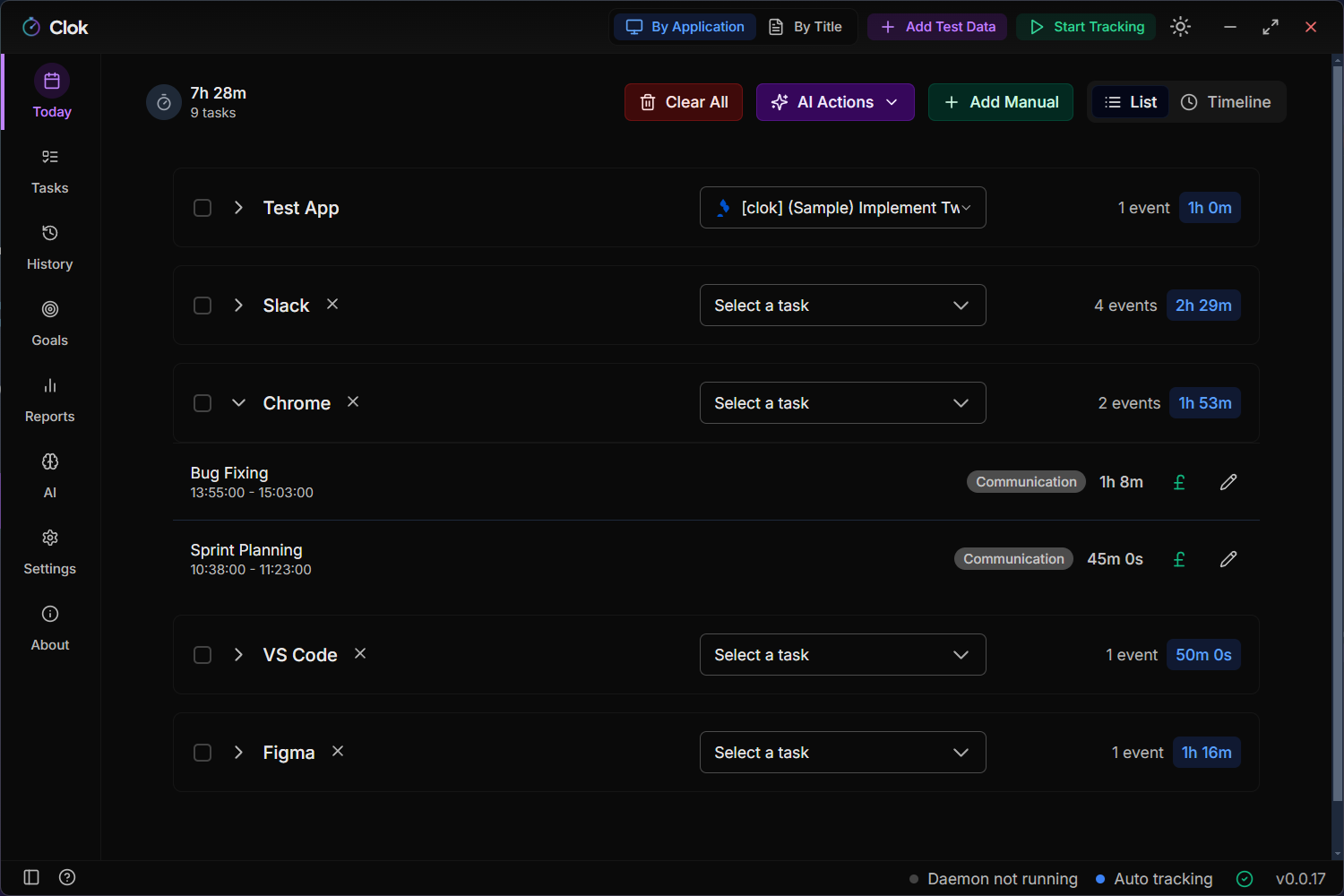Screen dimensions: 1344x896
Task: Edit the Sprint Planning entry with pencil icon
Action: [x=1228, y=559]
